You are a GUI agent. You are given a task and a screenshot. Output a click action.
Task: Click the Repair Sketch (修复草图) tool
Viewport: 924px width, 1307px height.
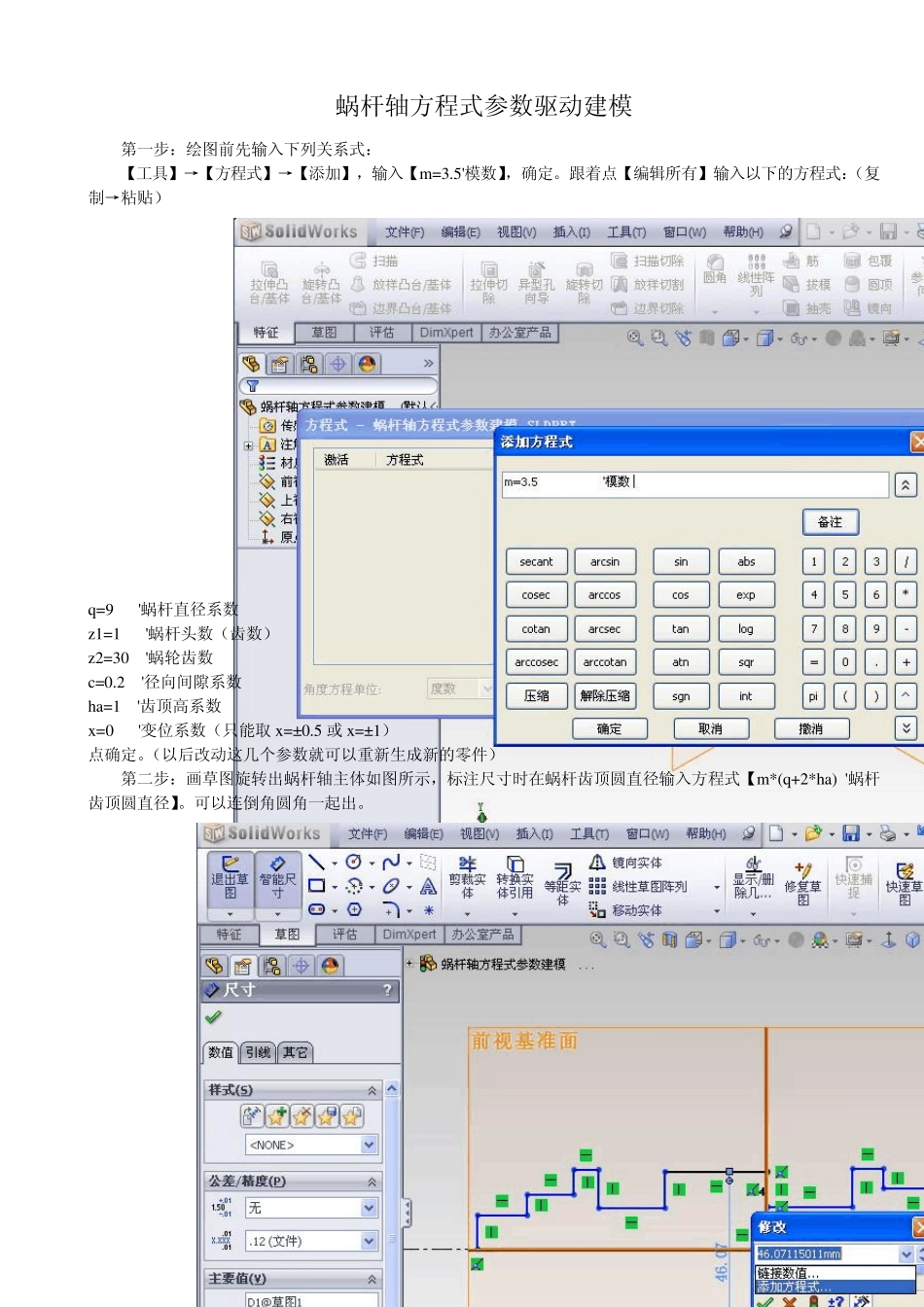click(x=803, y=882)
